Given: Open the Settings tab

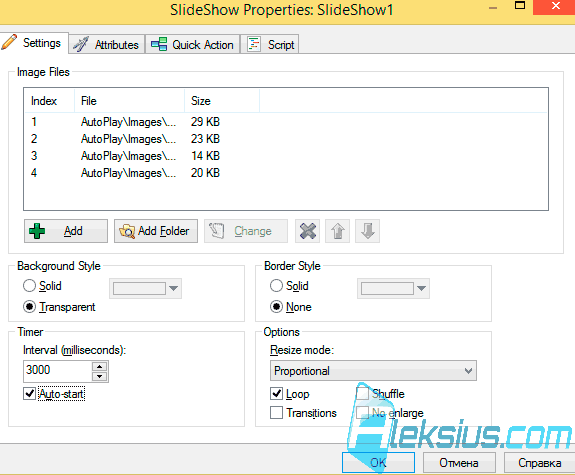Looking at the screenshot, I should click(x=34, y=43).
